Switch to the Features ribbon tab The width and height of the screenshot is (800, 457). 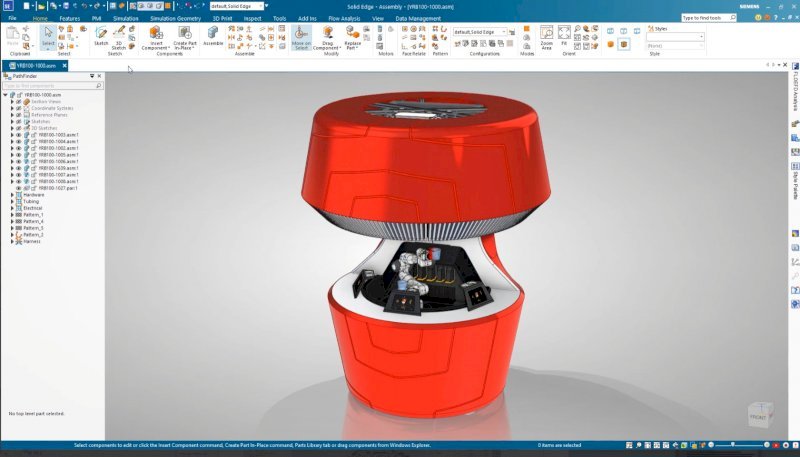point(69,18)
